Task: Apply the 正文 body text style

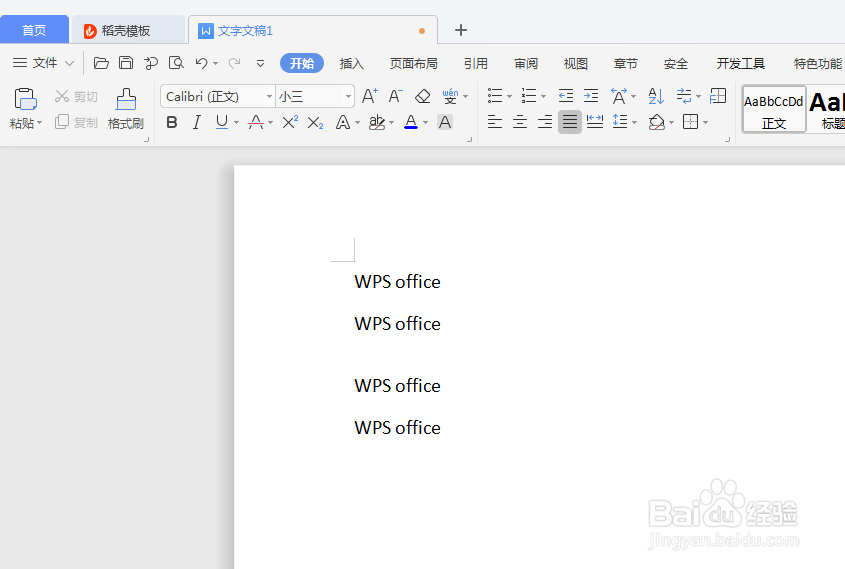Action: pos(774,109)
